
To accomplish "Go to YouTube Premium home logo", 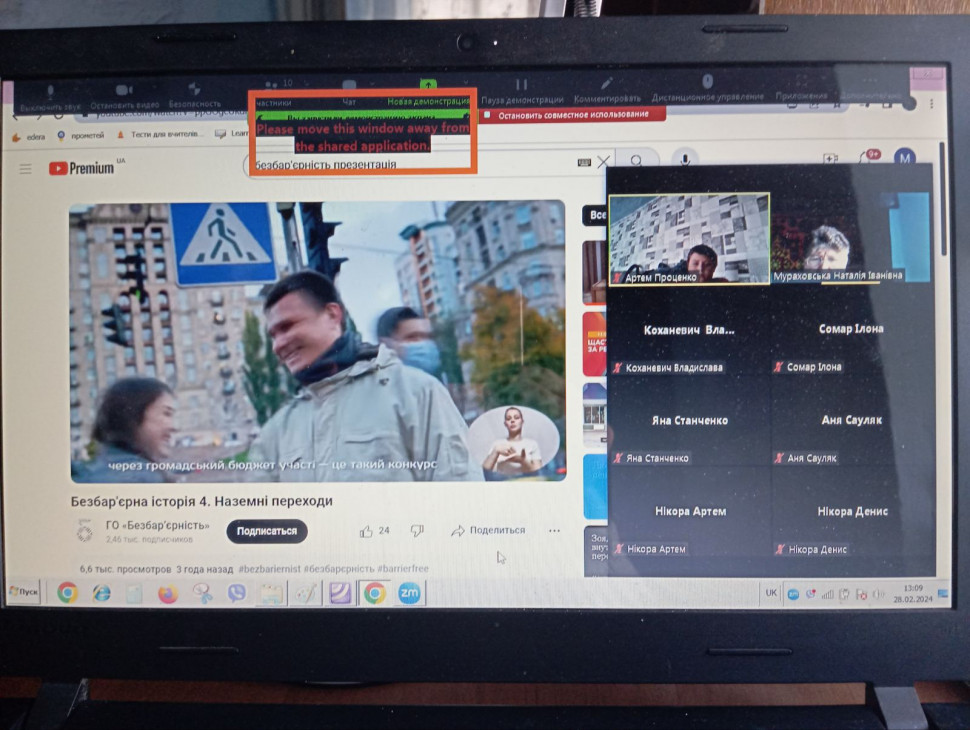I will click(x=82, y=168).
